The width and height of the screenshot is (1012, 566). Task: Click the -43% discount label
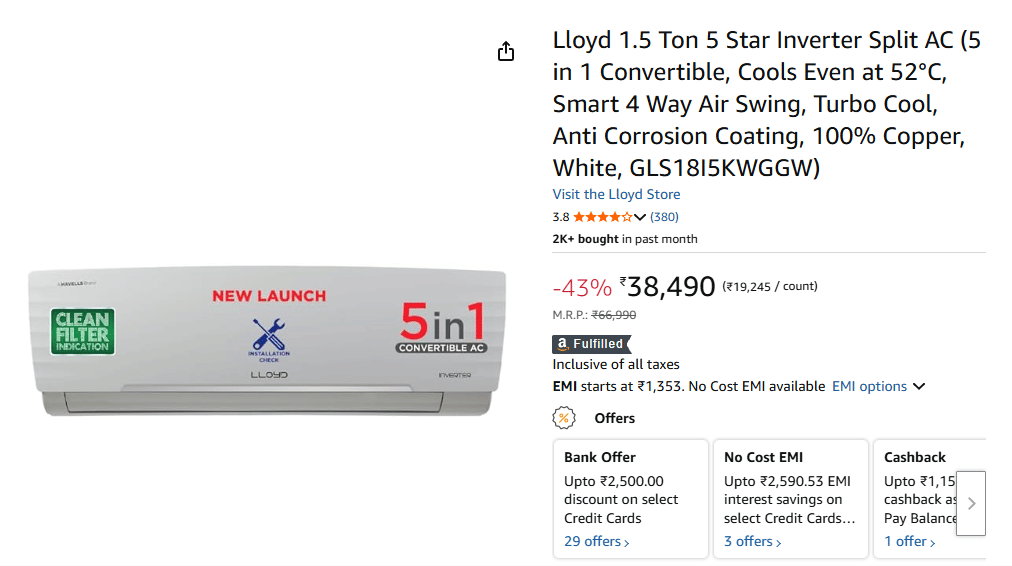click(582, 288)
